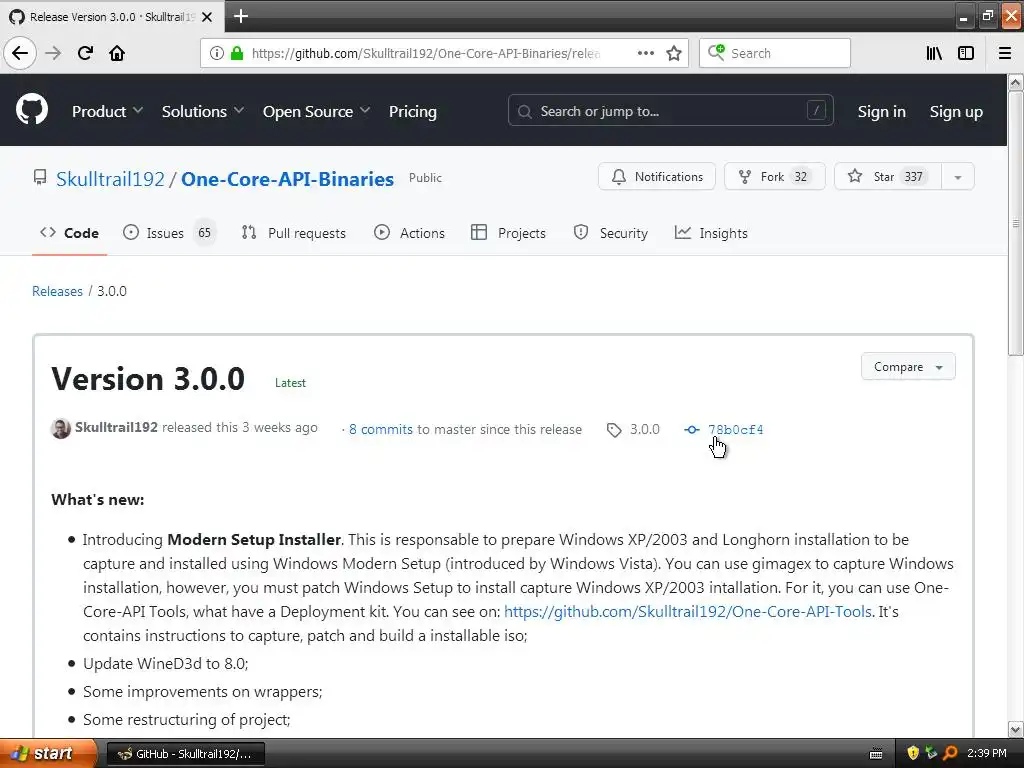The width and height of the screenshot is (1024, 768).
Task: Open the Windows Start menu
Action: 48,753
